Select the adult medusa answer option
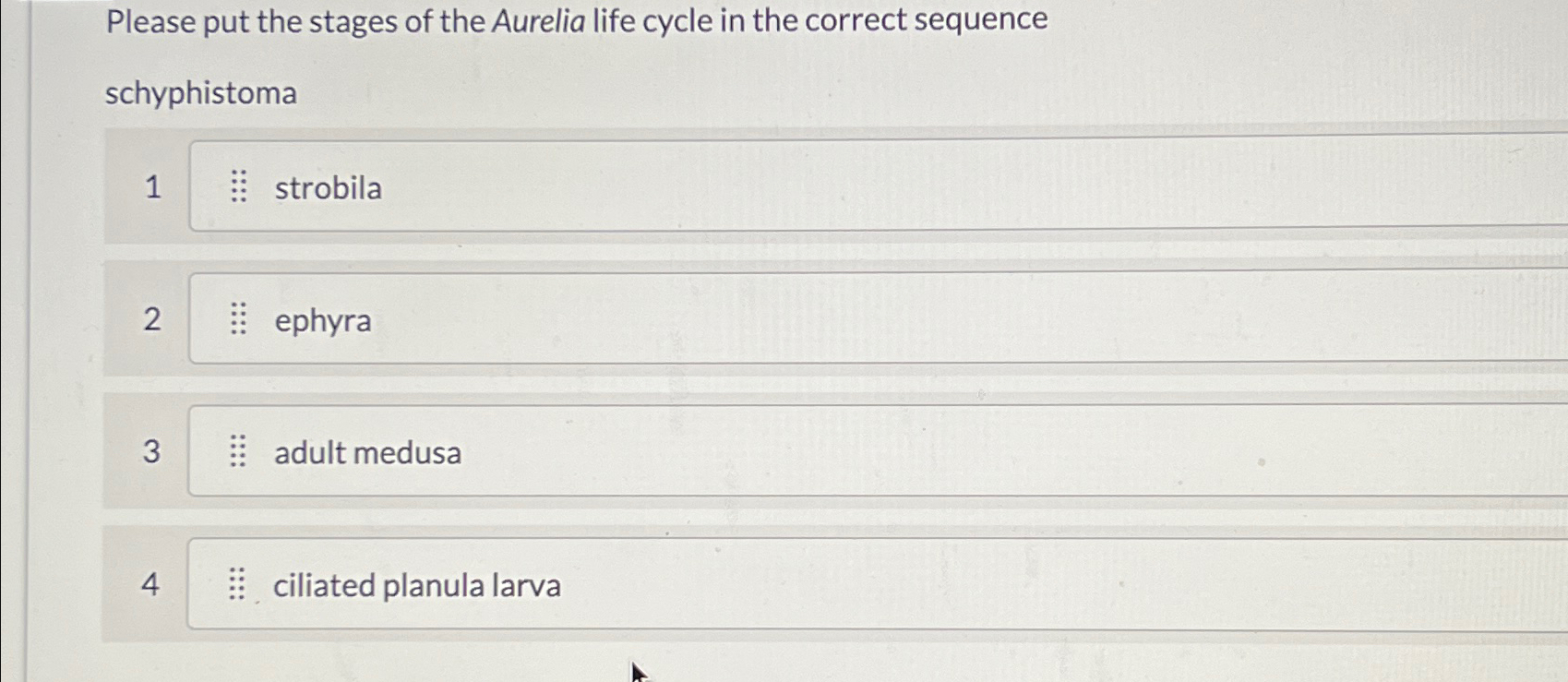The height and width of the screenshot is (682, 1568). (x=369, y=452)
